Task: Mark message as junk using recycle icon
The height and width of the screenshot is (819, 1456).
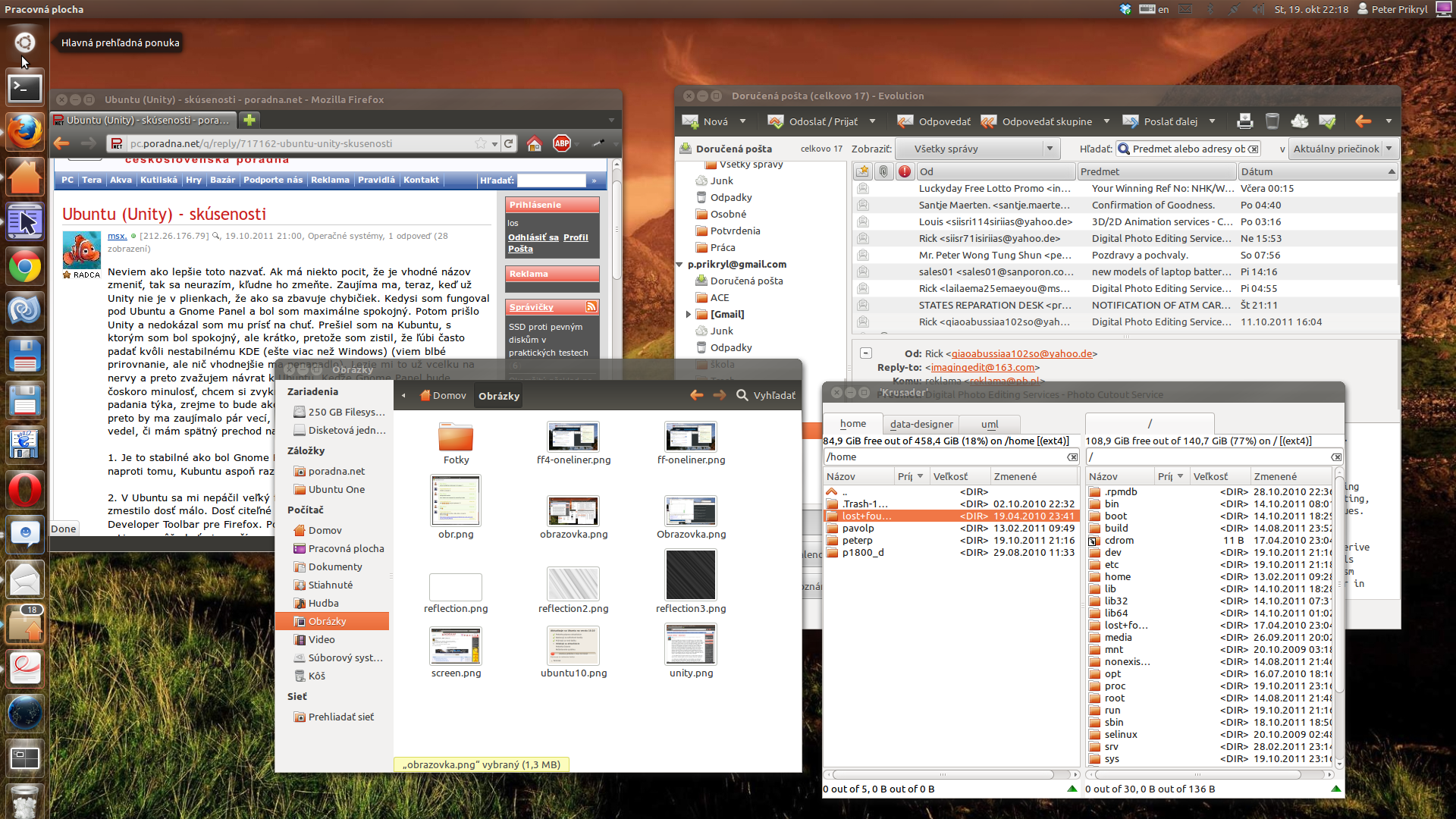Action: (x=1300, y=121)
